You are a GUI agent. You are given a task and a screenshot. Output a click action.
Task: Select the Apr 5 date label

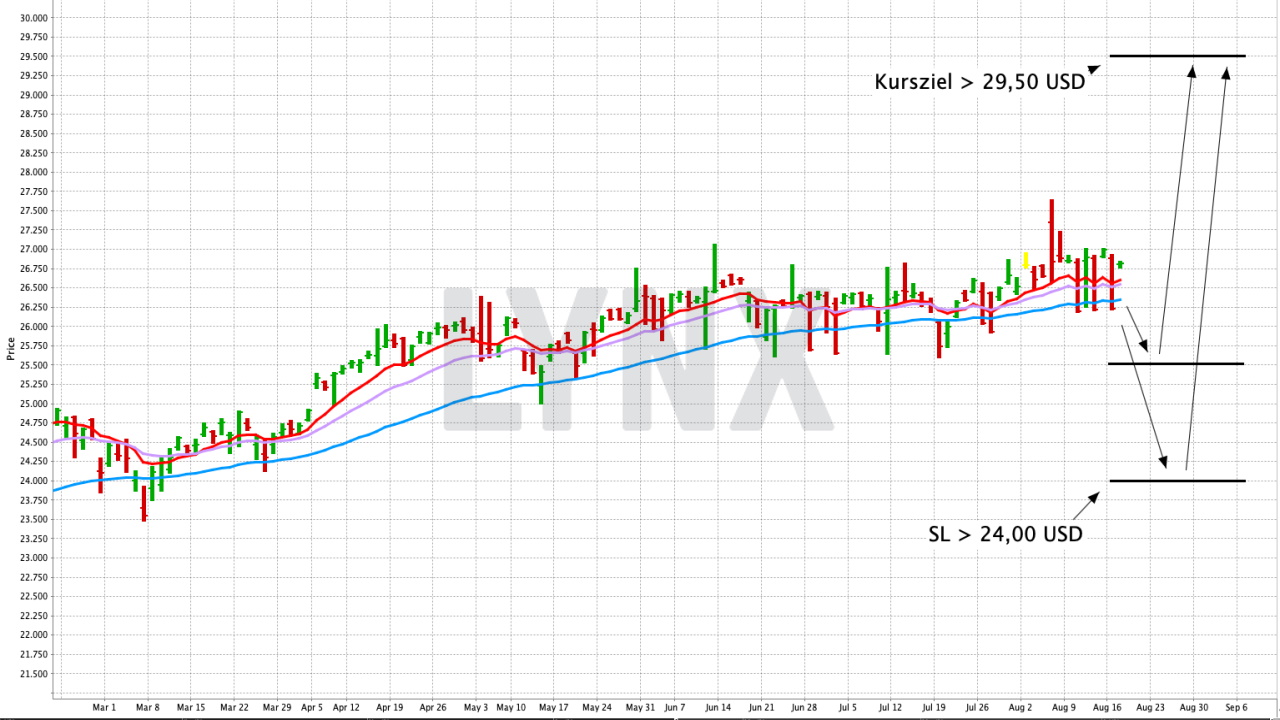click(x=312, y=707)
